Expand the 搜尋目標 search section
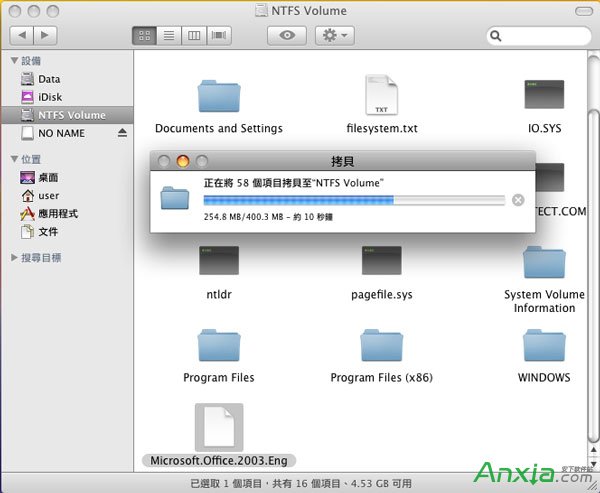This screenshot has width=600, height=493. coord(13,258)
